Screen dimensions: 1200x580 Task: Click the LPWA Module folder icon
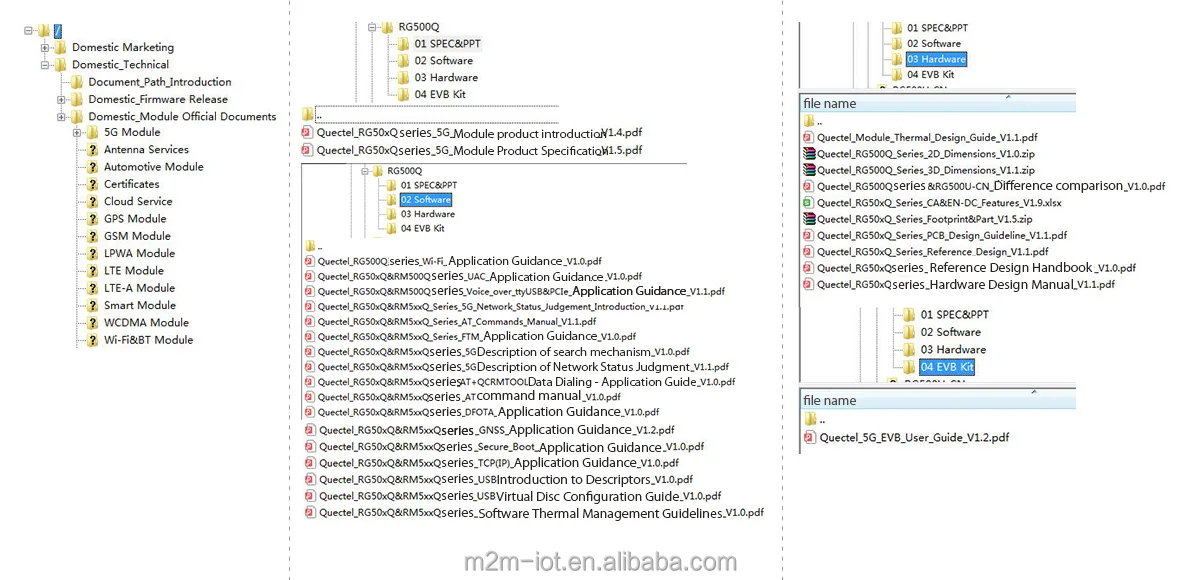coord(93,253)
